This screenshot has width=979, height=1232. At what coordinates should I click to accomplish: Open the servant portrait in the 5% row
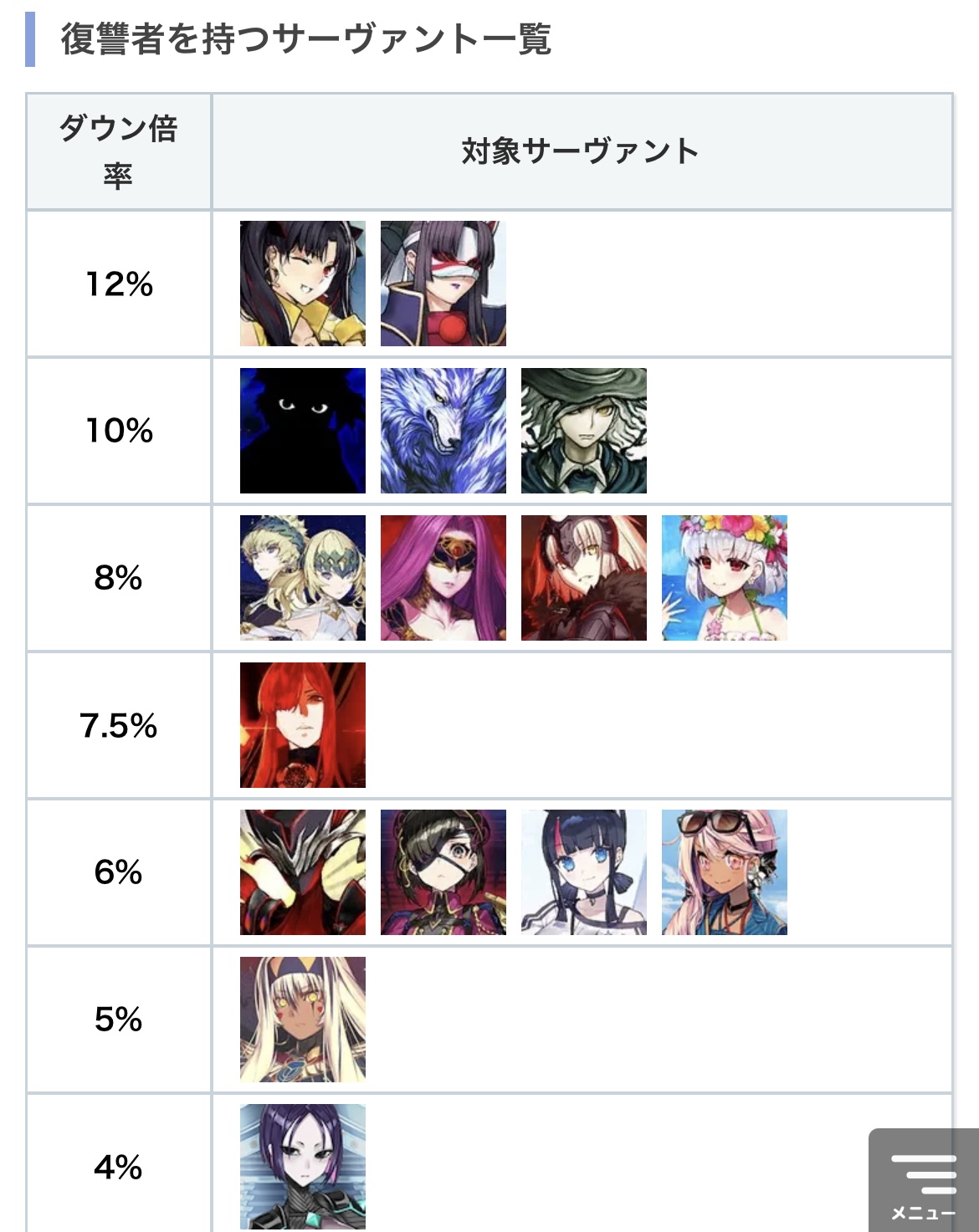(x=303, y=1020)
